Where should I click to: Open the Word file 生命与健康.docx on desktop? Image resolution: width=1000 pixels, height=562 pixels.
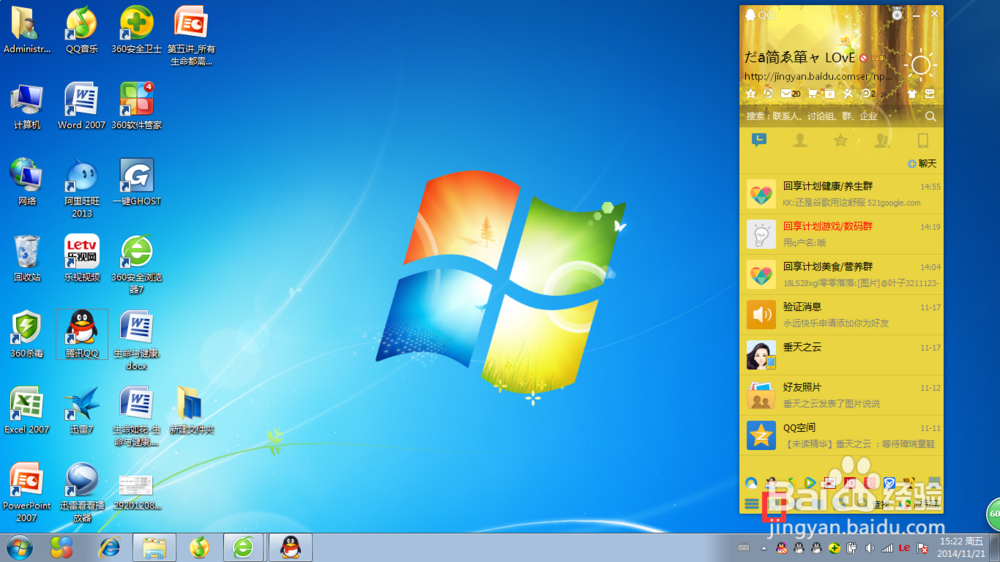136,340
